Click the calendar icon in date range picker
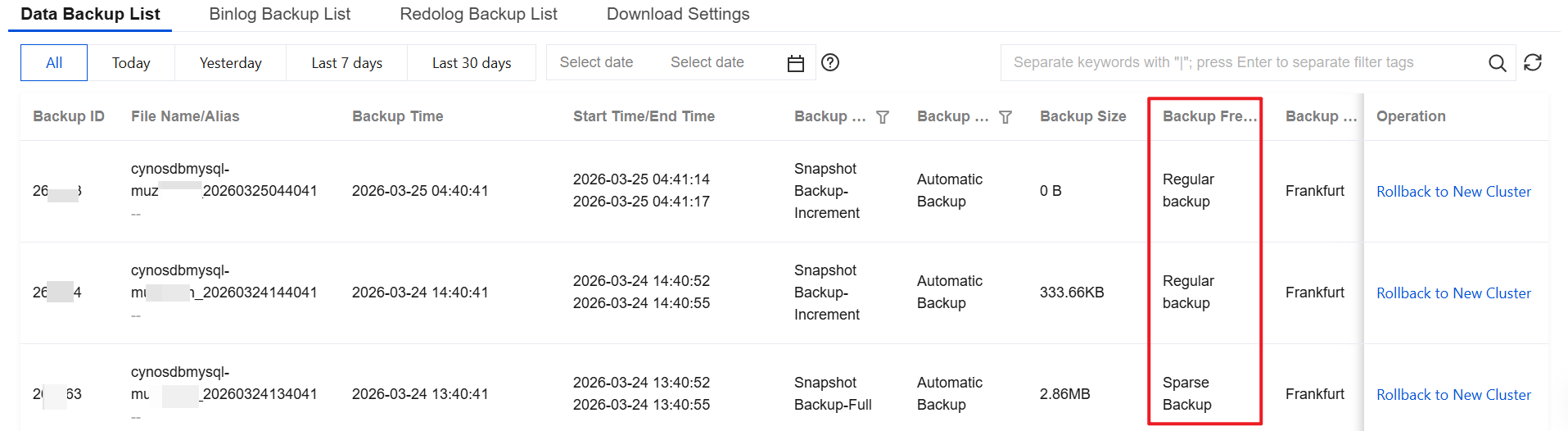 point(795,63)
